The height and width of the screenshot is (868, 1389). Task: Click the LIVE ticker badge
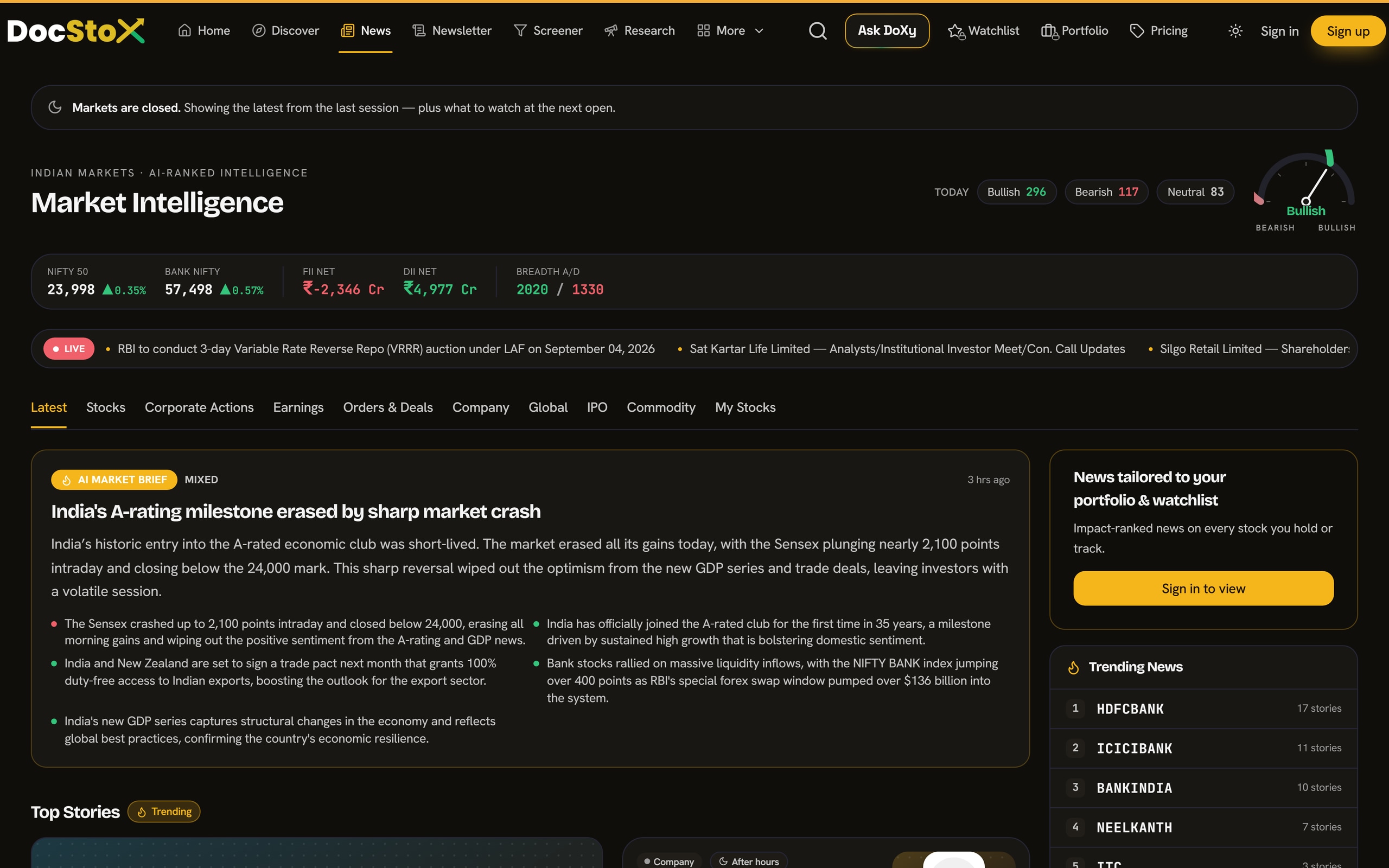[x=69, y=349]
